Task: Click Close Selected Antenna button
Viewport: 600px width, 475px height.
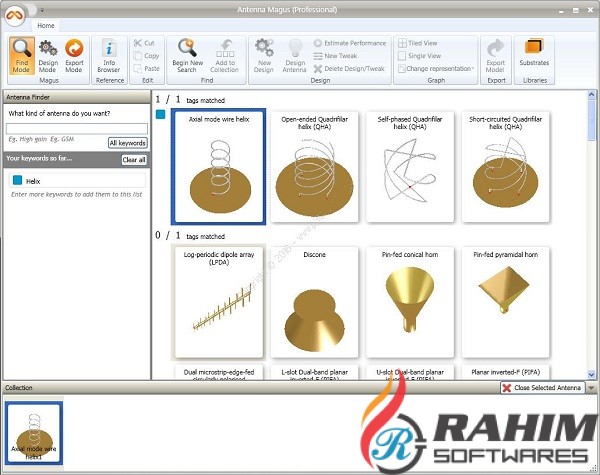Action: 542,388
